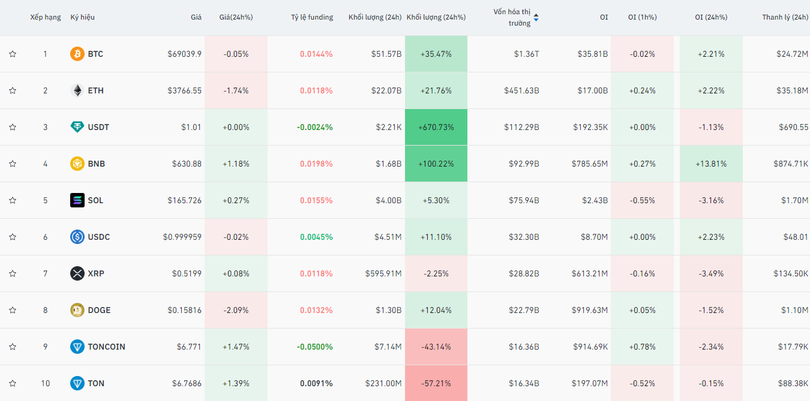The width and height of the screenshot is (810, 401).
Task: Click the OI (24h%) column header
Action: click(712, 17)
